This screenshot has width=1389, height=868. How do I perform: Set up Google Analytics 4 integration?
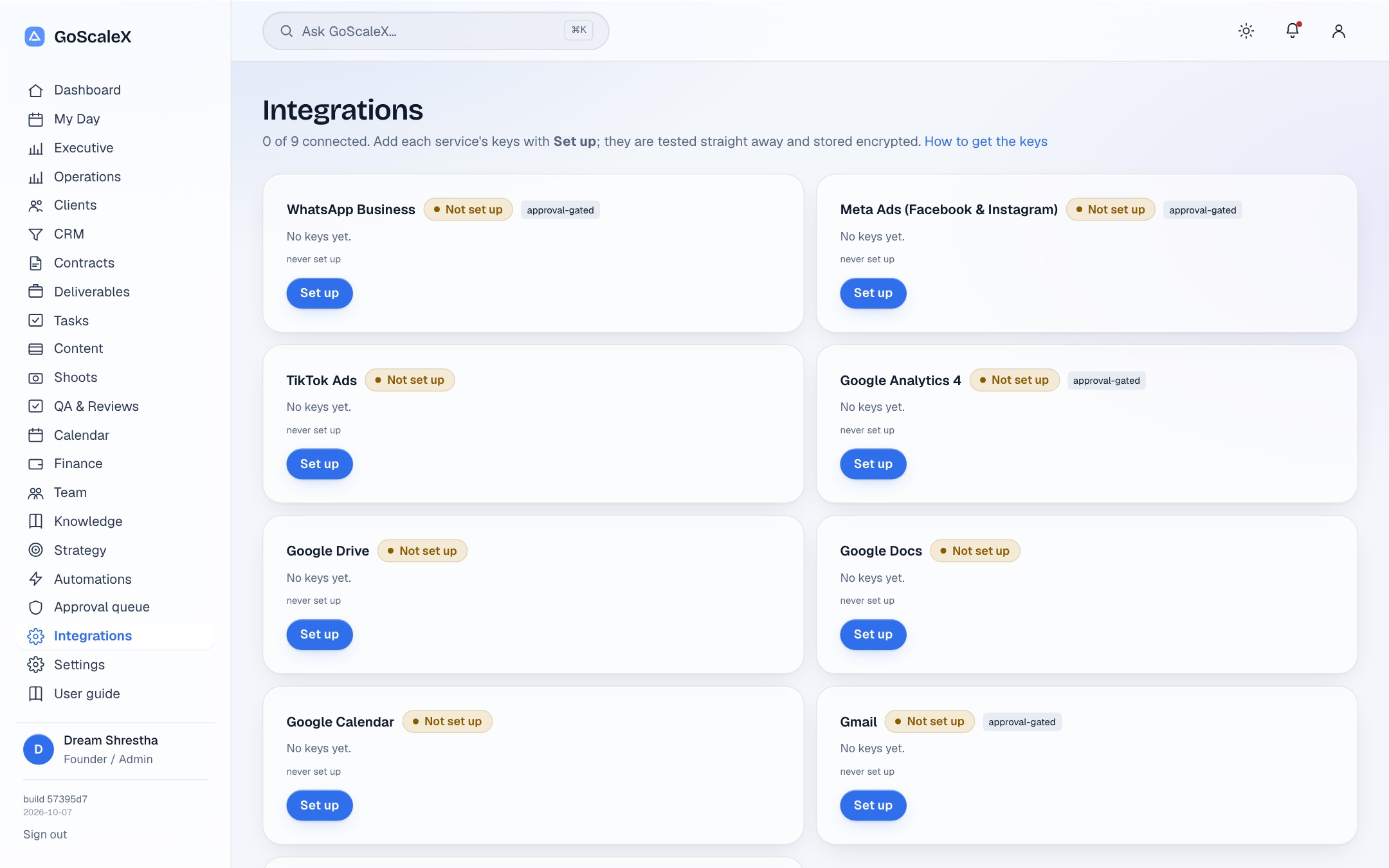click(873, 464)
